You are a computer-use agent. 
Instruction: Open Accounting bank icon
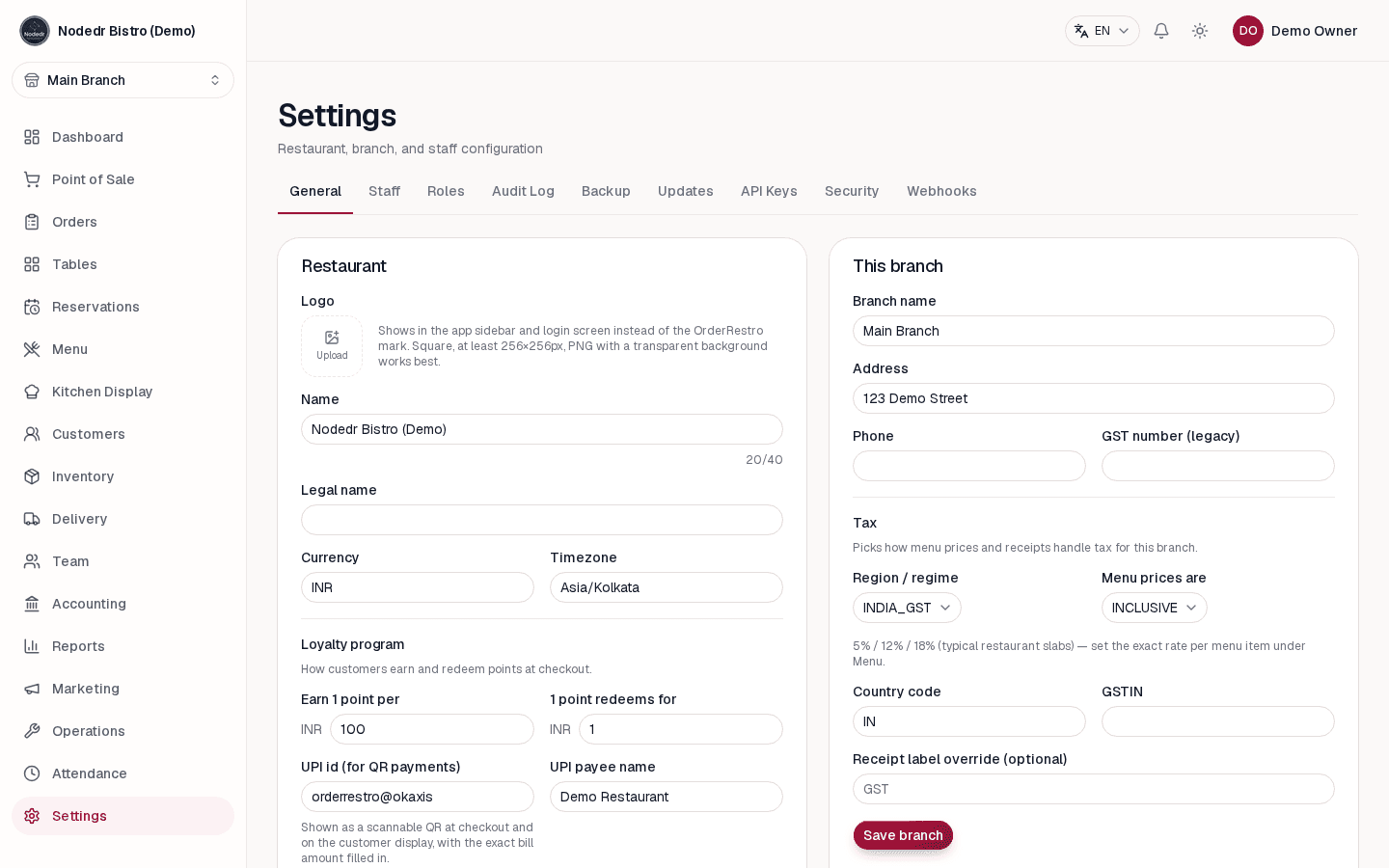point(32,604)
